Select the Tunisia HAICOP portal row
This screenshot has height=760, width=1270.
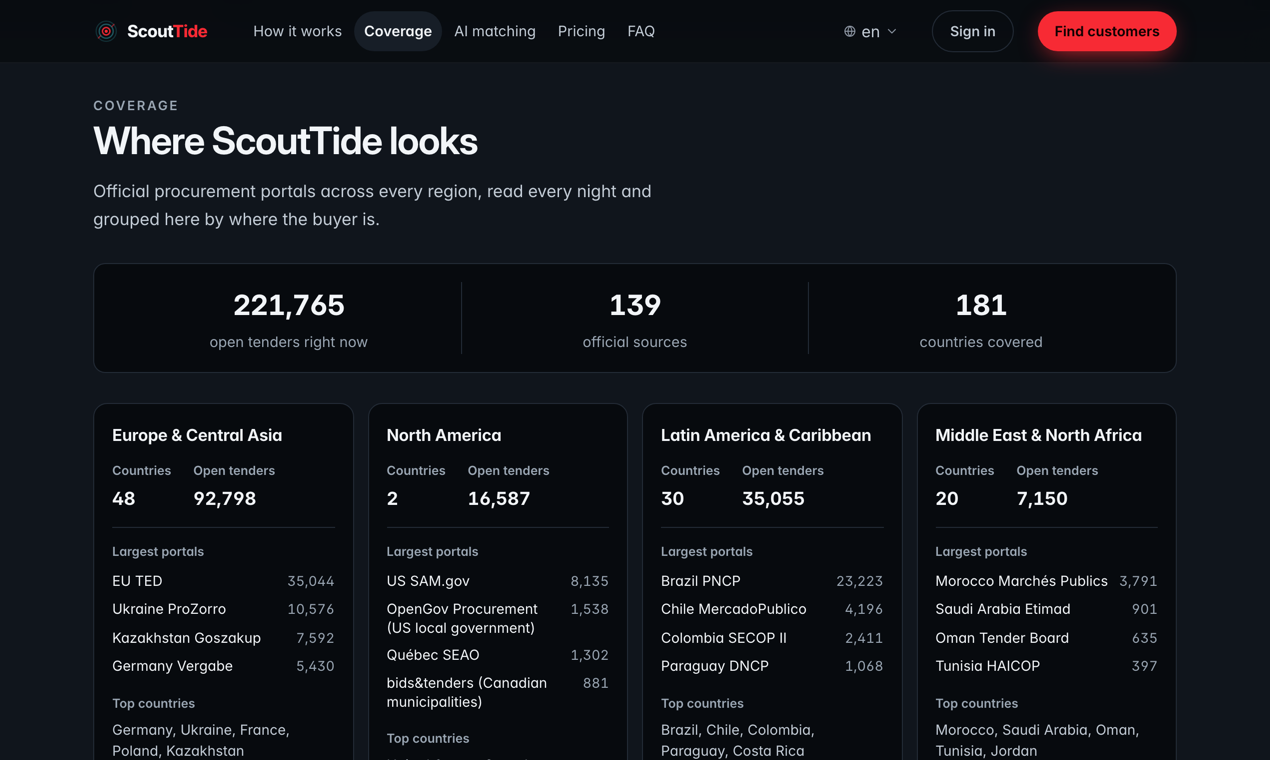[1046, 666]
